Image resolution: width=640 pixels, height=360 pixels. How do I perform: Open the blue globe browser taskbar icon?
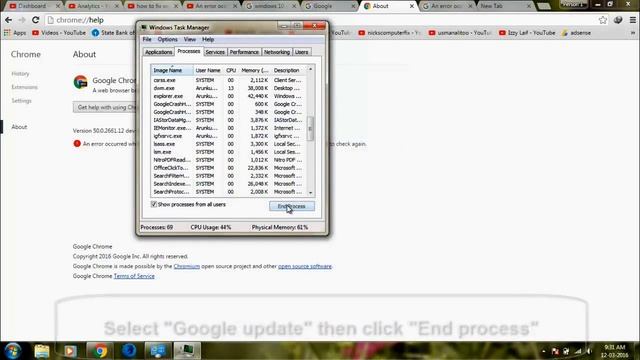[x=129, y=351]
